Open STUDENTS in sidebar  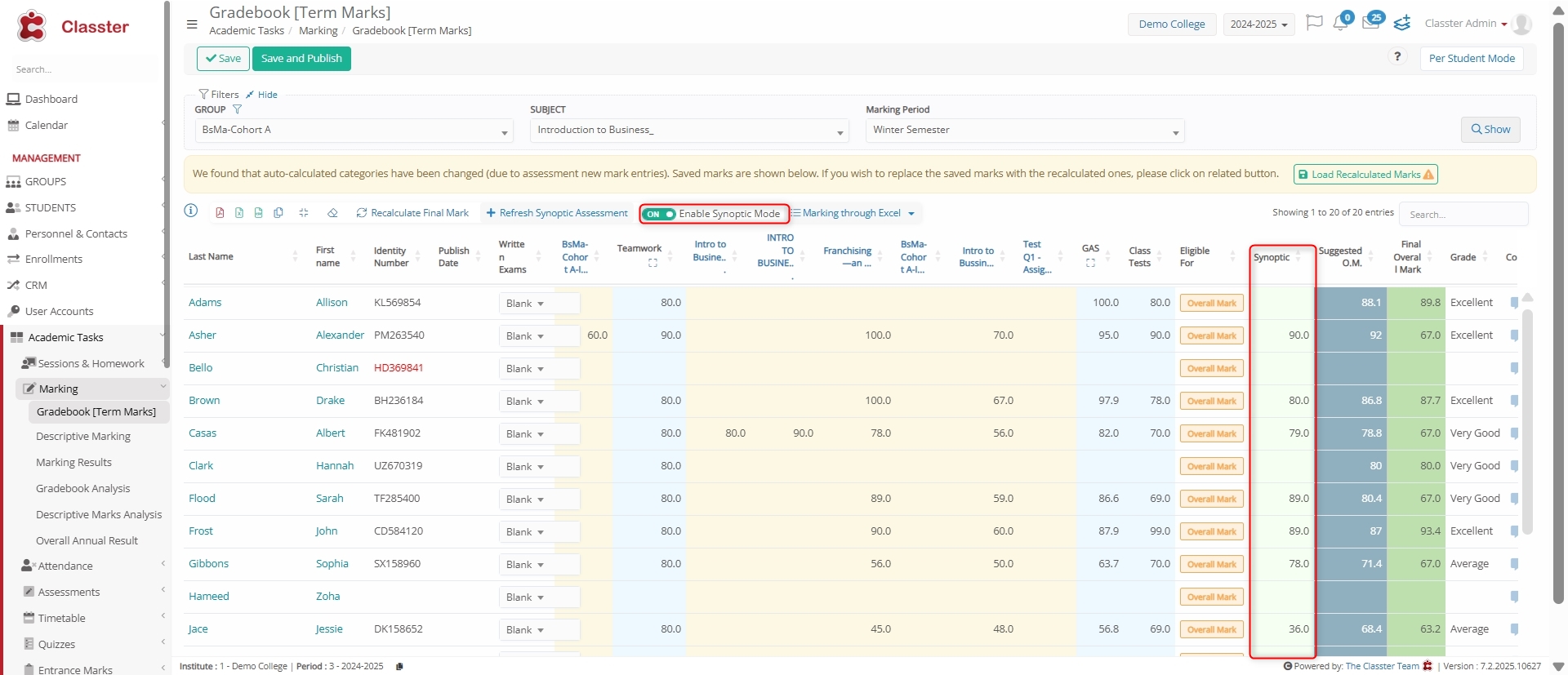(x=50, y=207)
